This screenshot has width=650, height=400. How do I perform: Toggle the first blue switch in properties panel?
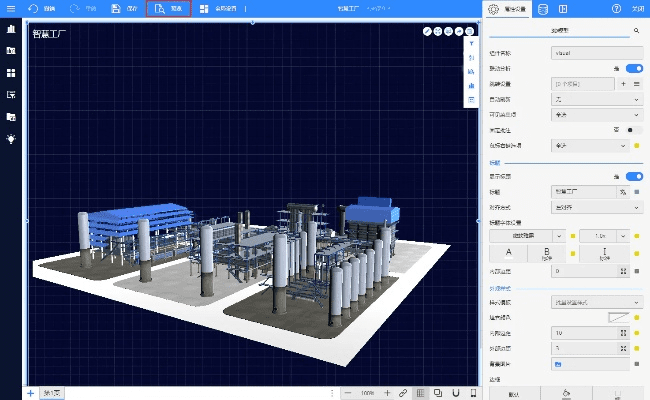633,68
